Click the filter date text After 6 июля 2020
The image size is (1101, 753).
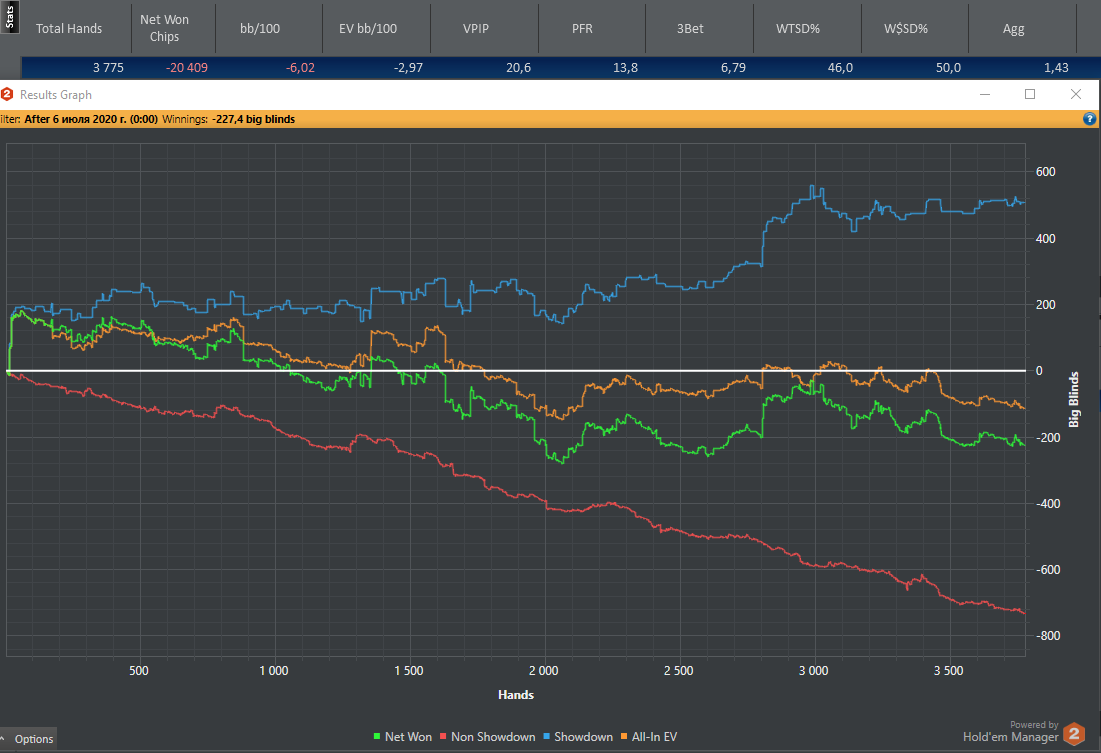point(91,119)
